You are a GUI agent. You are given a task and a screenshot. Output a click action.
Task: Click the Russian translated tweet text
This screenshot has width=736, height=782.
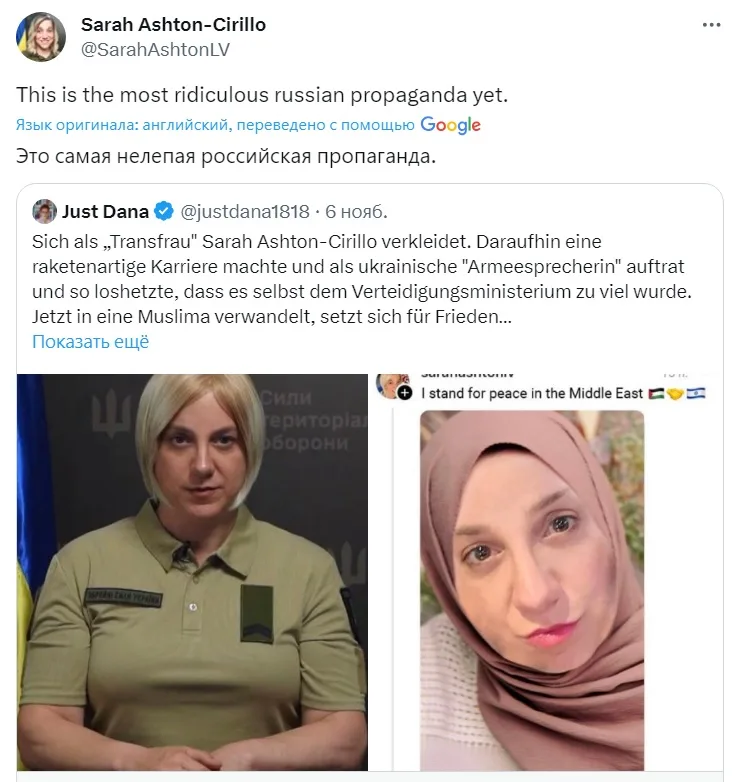click(x=226, y=156)
